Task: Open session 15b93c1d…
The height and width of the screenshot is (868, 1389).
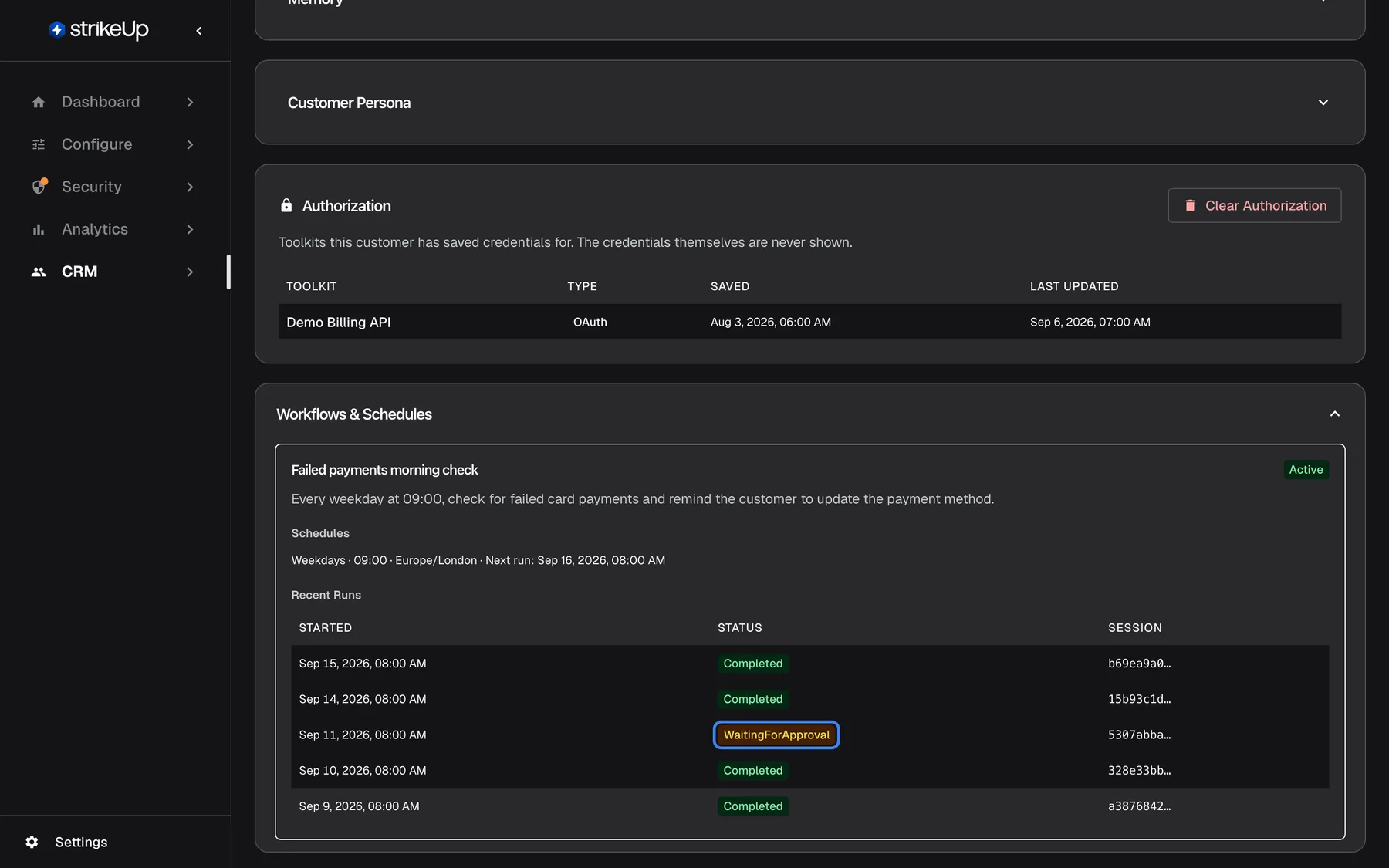Action: pyautogui.click(x=1139, y=699)
